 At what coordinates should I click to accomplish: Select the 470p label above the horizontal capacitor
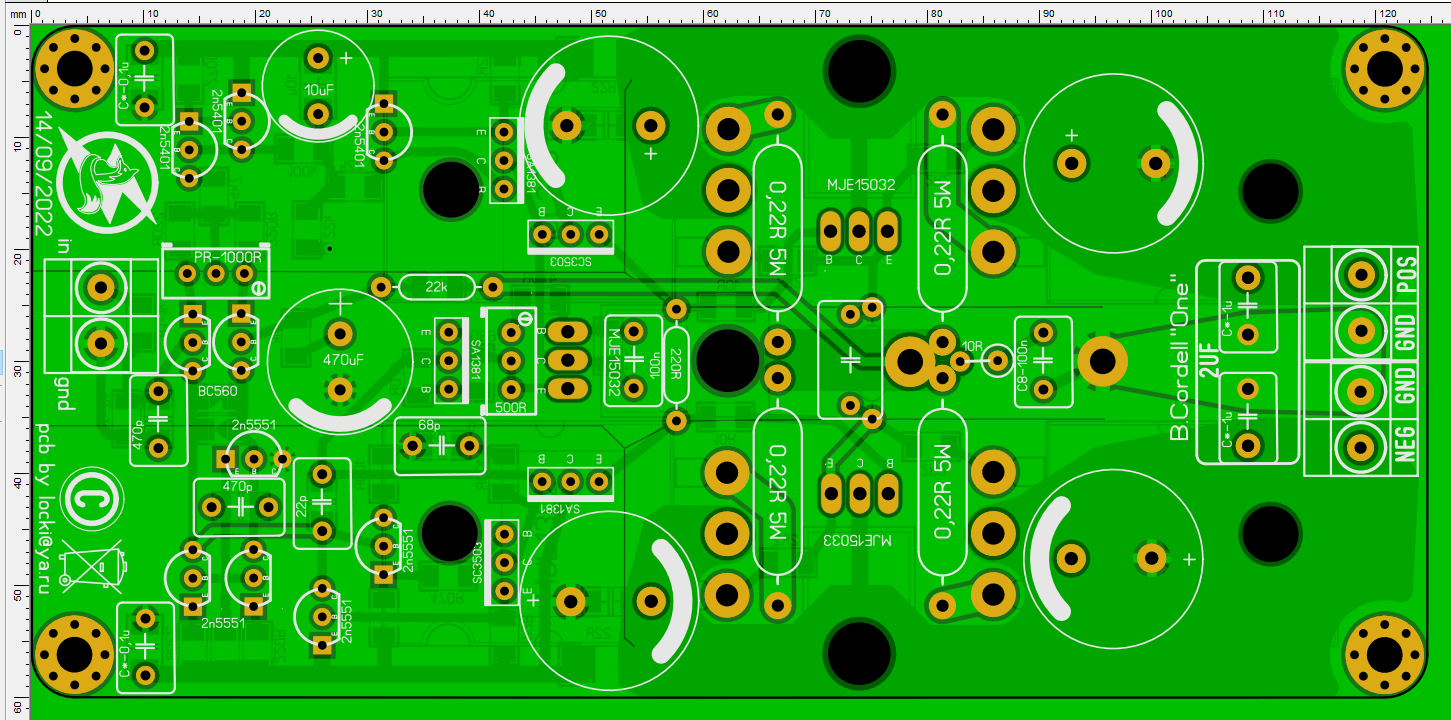pyautogui.click(x=238, y=486)
